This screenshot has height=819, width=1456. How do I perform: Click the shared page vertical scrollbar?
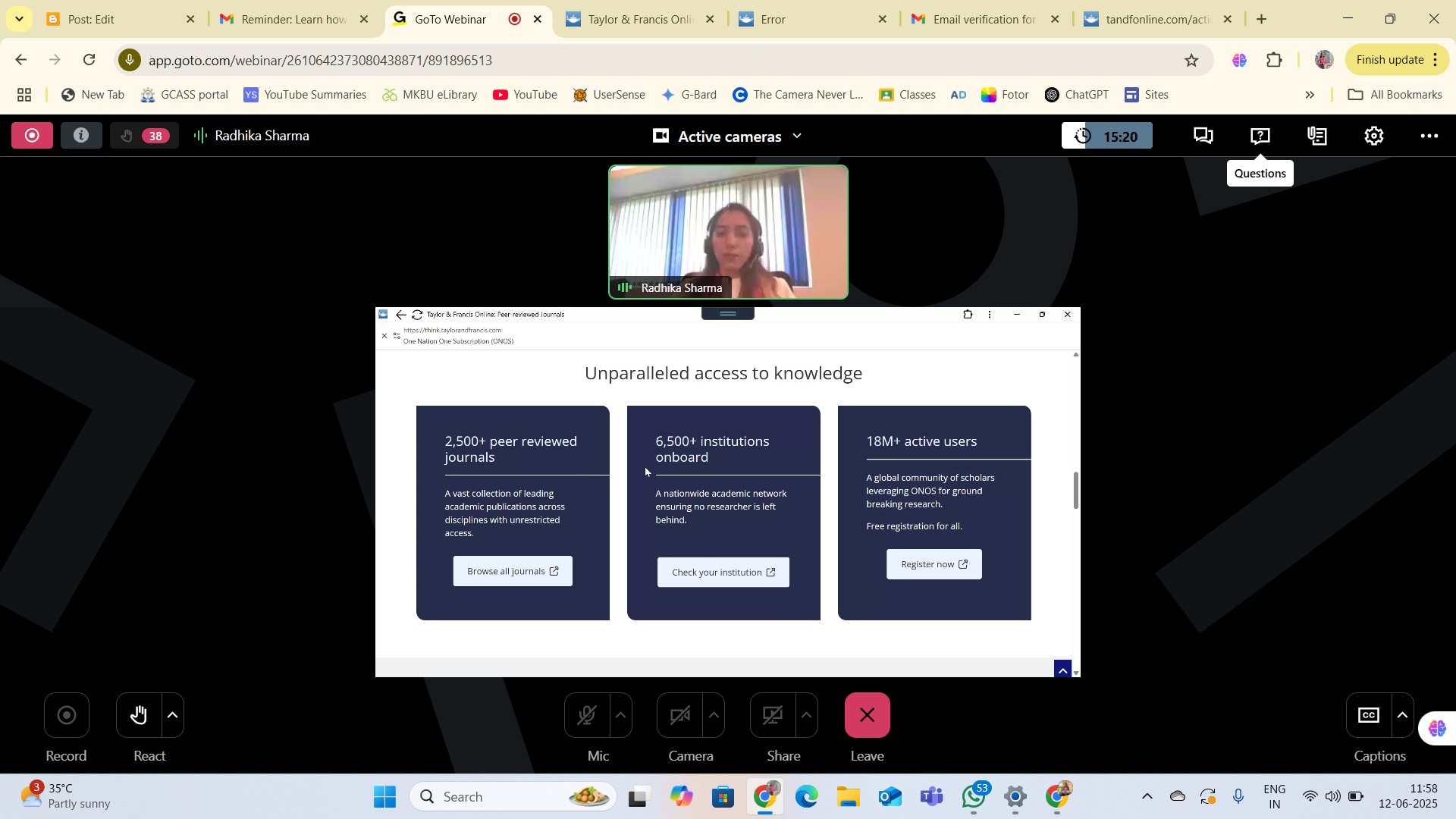click(x=1075, y=491)
